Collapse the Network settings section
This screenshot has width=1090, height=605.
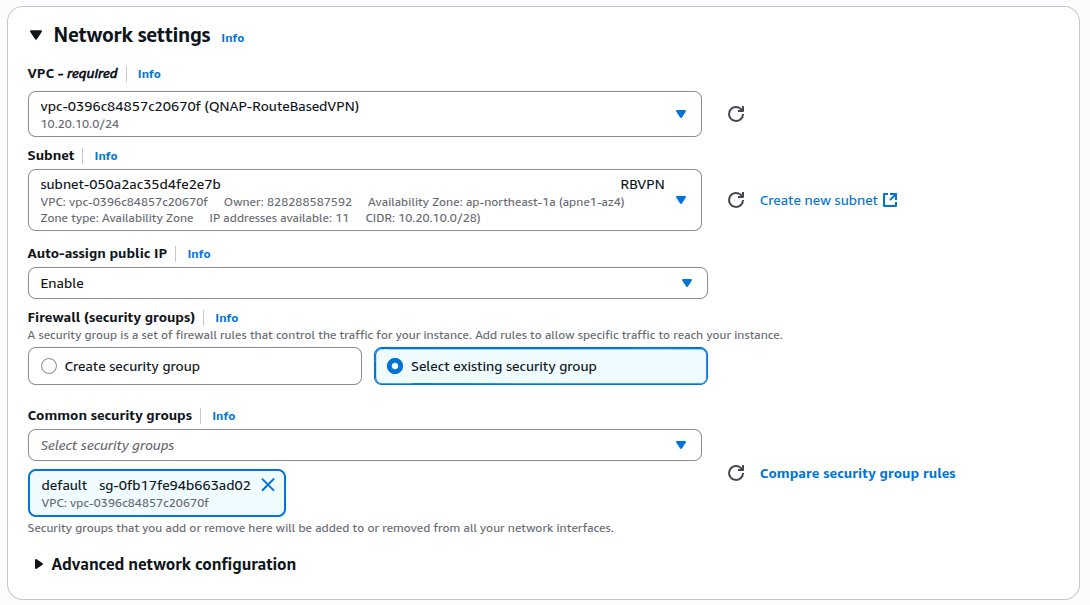tap(36, 35)
